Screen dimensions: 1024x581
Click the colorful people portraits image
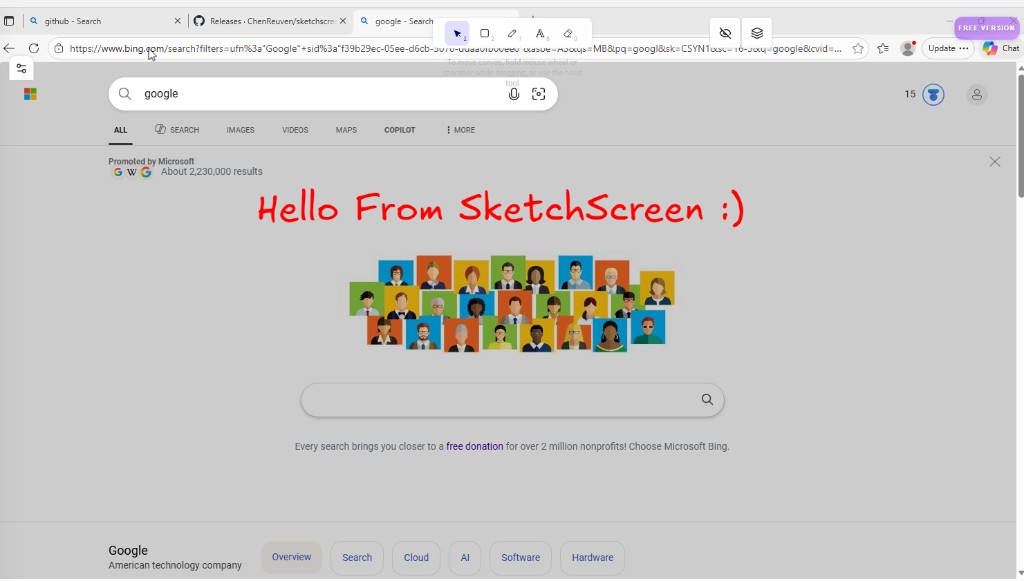(512, 304)
